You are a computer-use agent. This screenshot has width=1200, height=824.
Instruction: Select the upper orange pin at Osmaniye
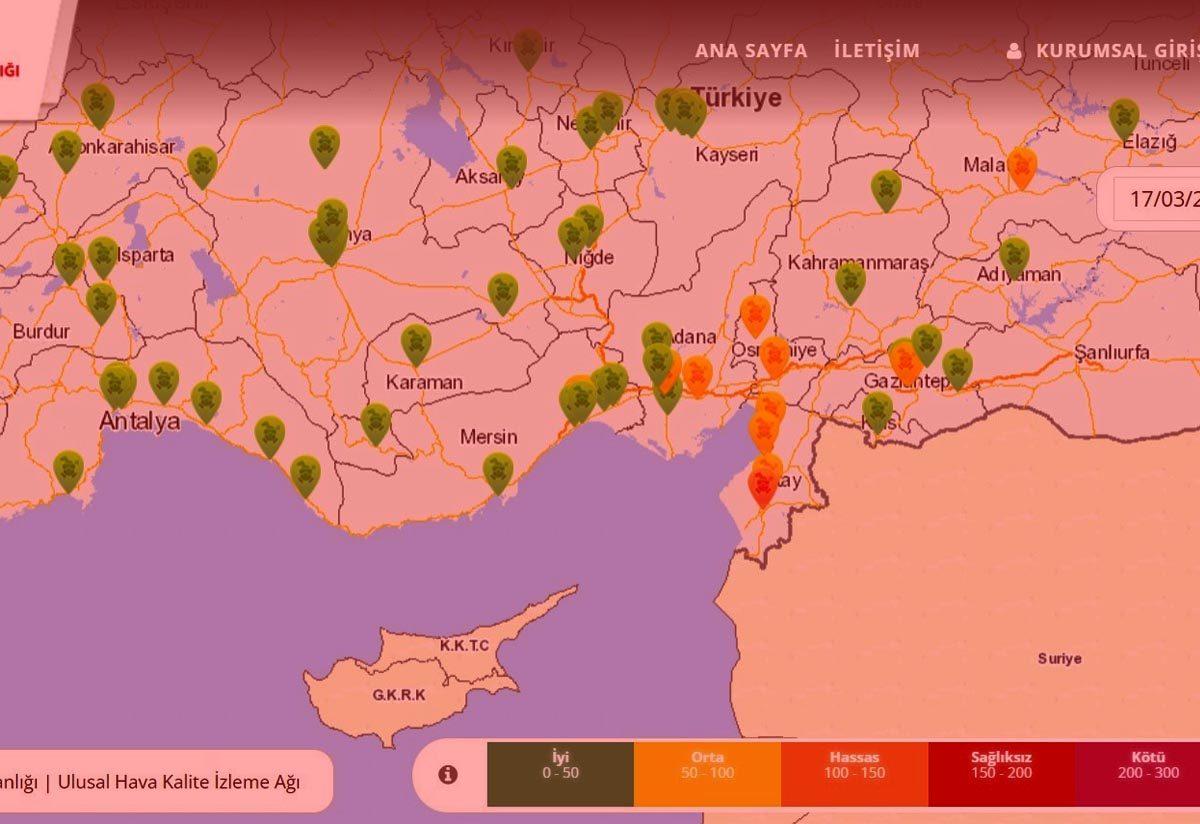coord(756,313)
